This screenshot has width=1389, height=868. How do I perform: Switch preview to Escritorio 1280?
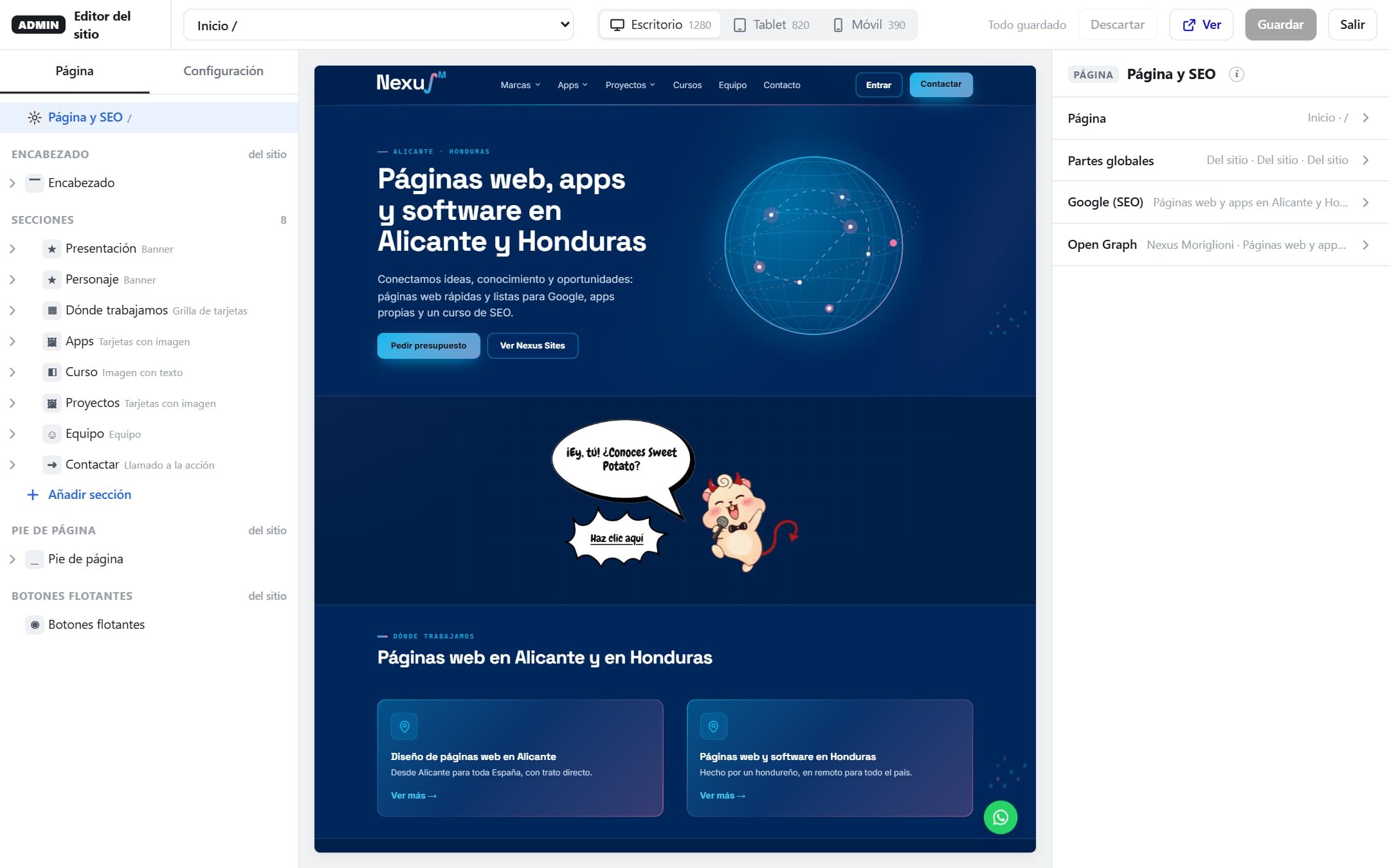(660, 24)
